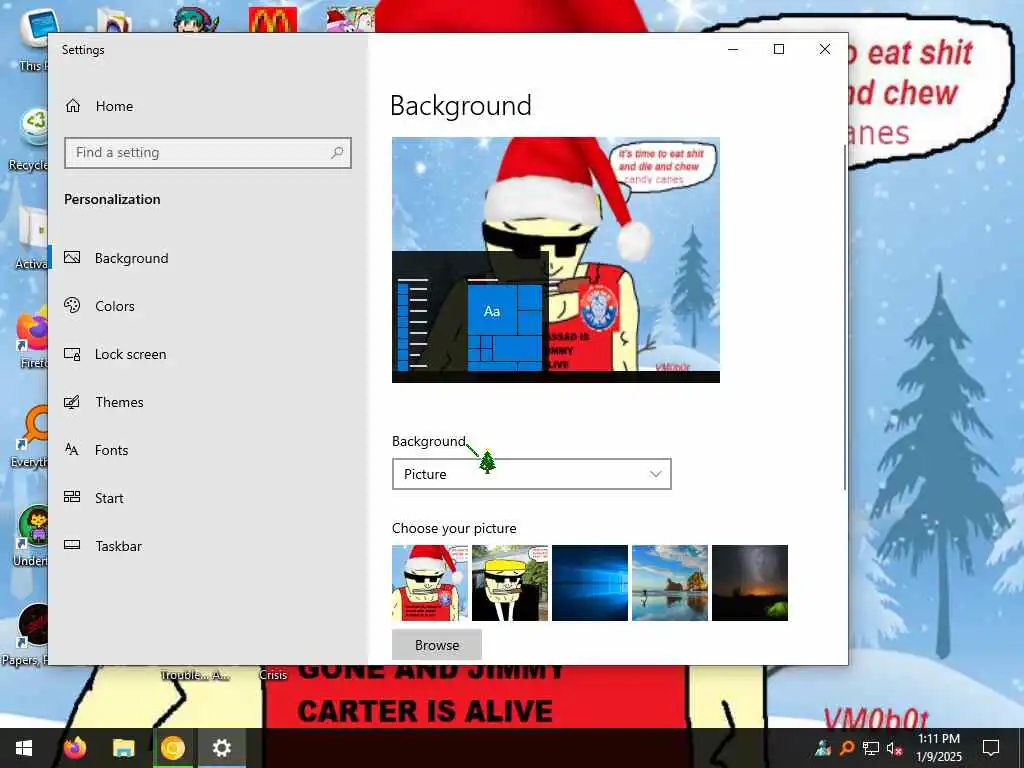Click the search magnifier in Find a setting
This screenshot has height=768, width=1024.
tap(337, 153)
